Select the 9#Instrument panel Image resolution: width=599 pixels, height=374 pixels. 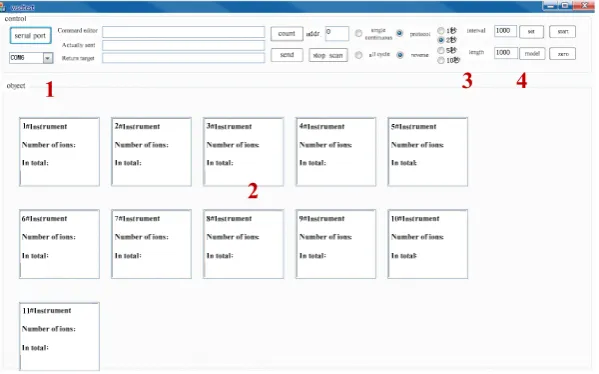point(336,244)
